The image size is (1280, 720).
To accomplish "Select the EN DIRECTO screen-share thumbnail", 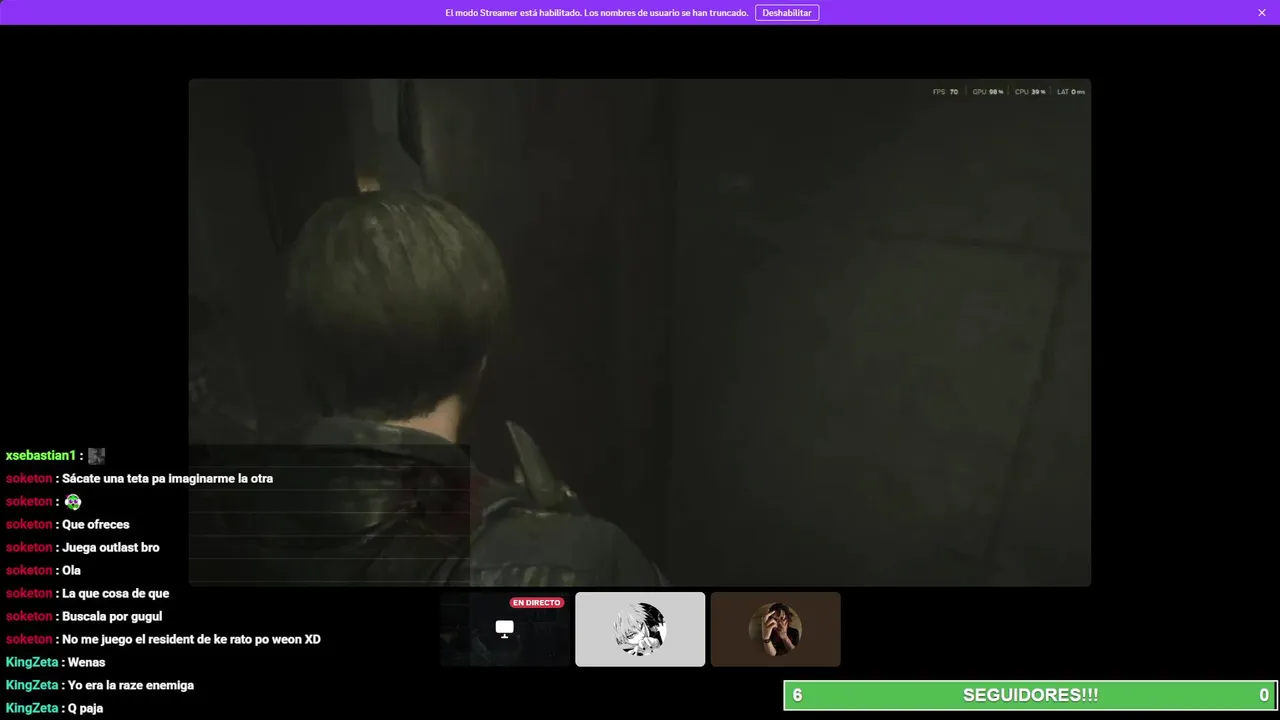I will tap(505, 629).
